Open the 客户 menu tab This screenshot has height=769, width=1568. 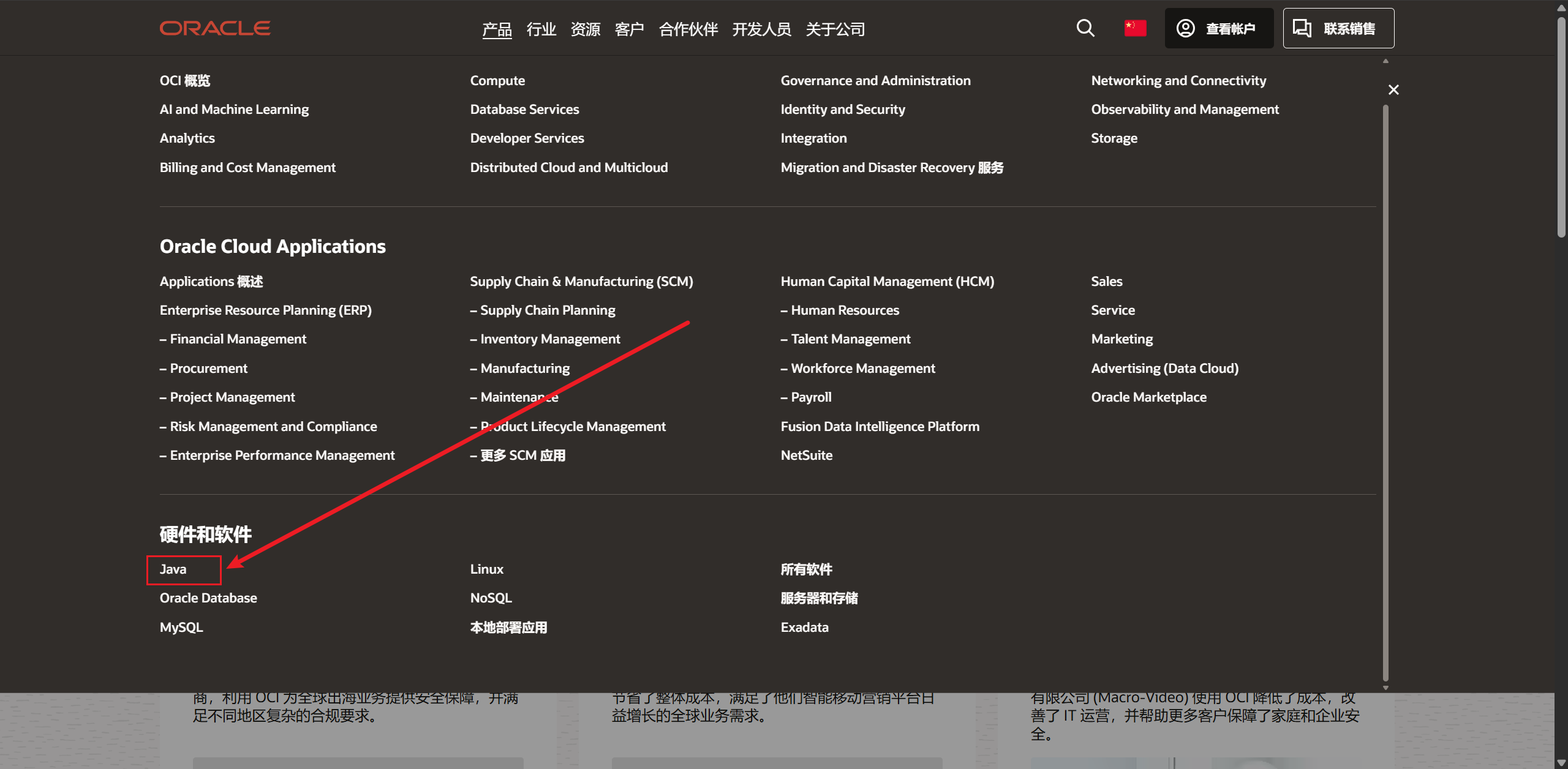pos(630,29)
